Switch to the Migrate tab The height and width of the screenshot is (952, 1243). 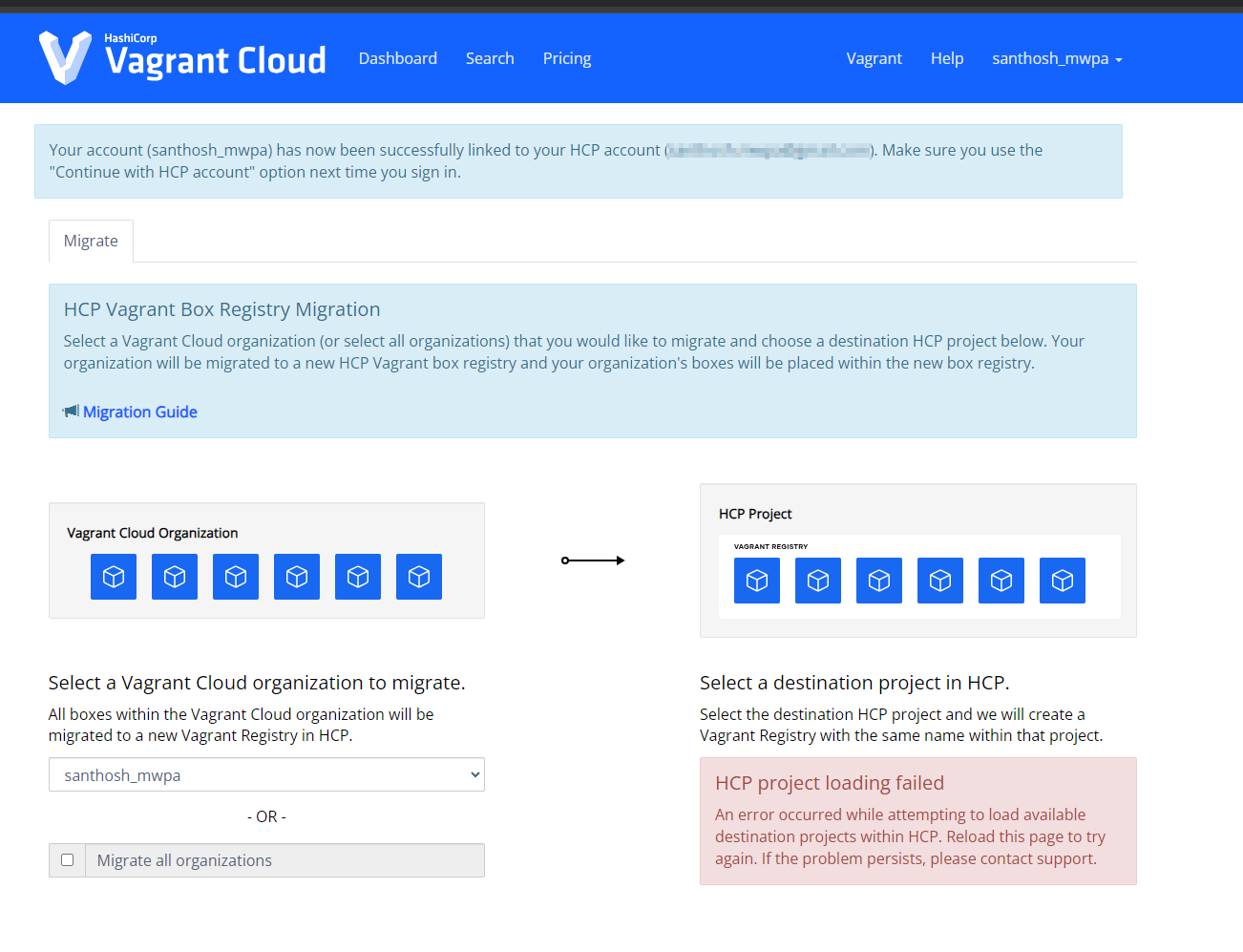coord(91,241)
